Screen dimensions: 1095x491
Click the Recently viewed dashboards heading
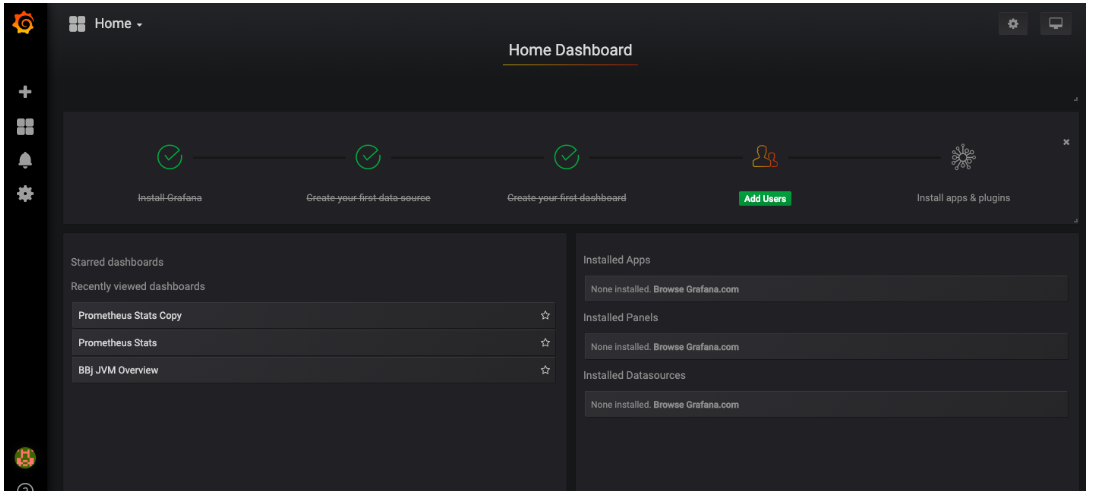click(x=138, y=287)
